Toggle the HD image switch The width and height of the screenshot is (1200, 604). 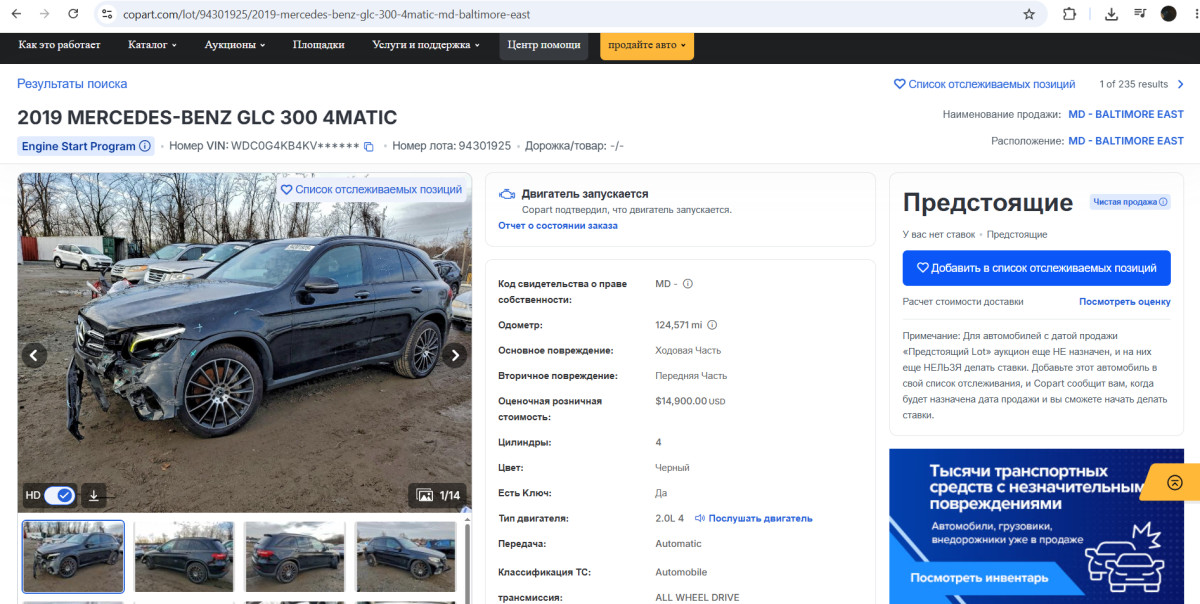60,495
